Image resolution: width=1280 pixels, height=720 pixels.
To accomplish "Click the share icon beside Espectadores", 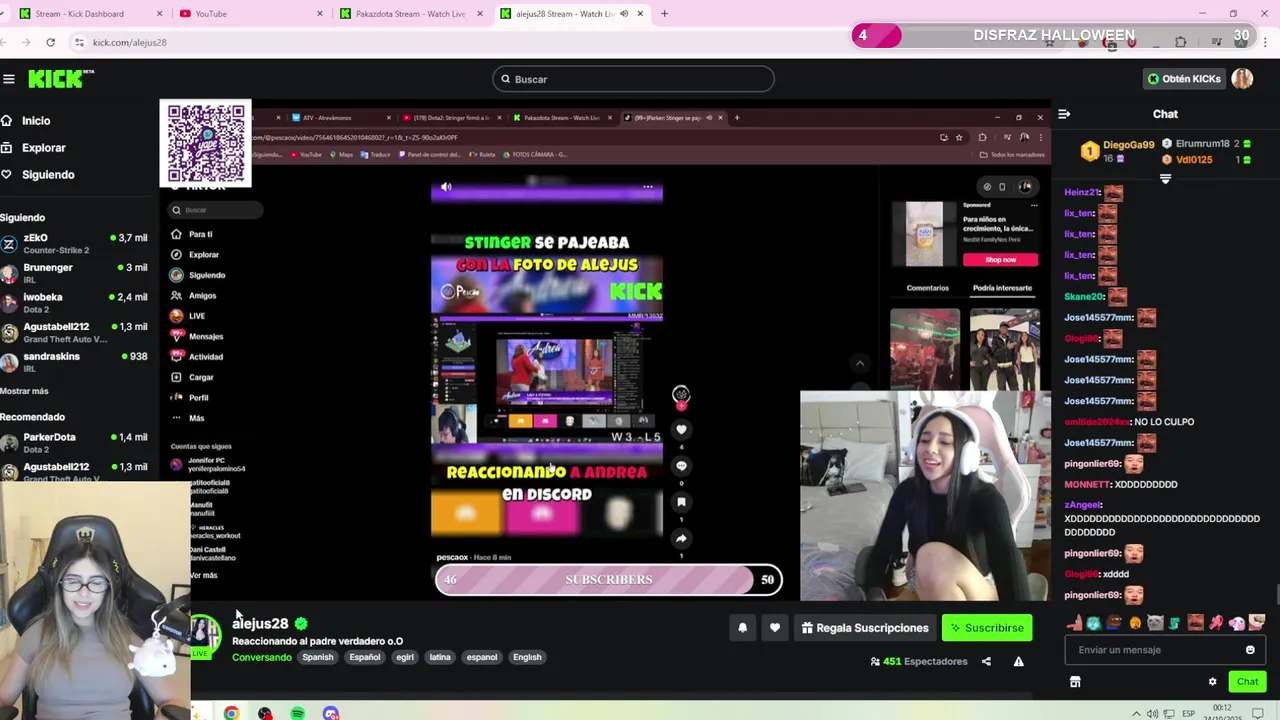I will pyautogui.click(x=986, y=661).
